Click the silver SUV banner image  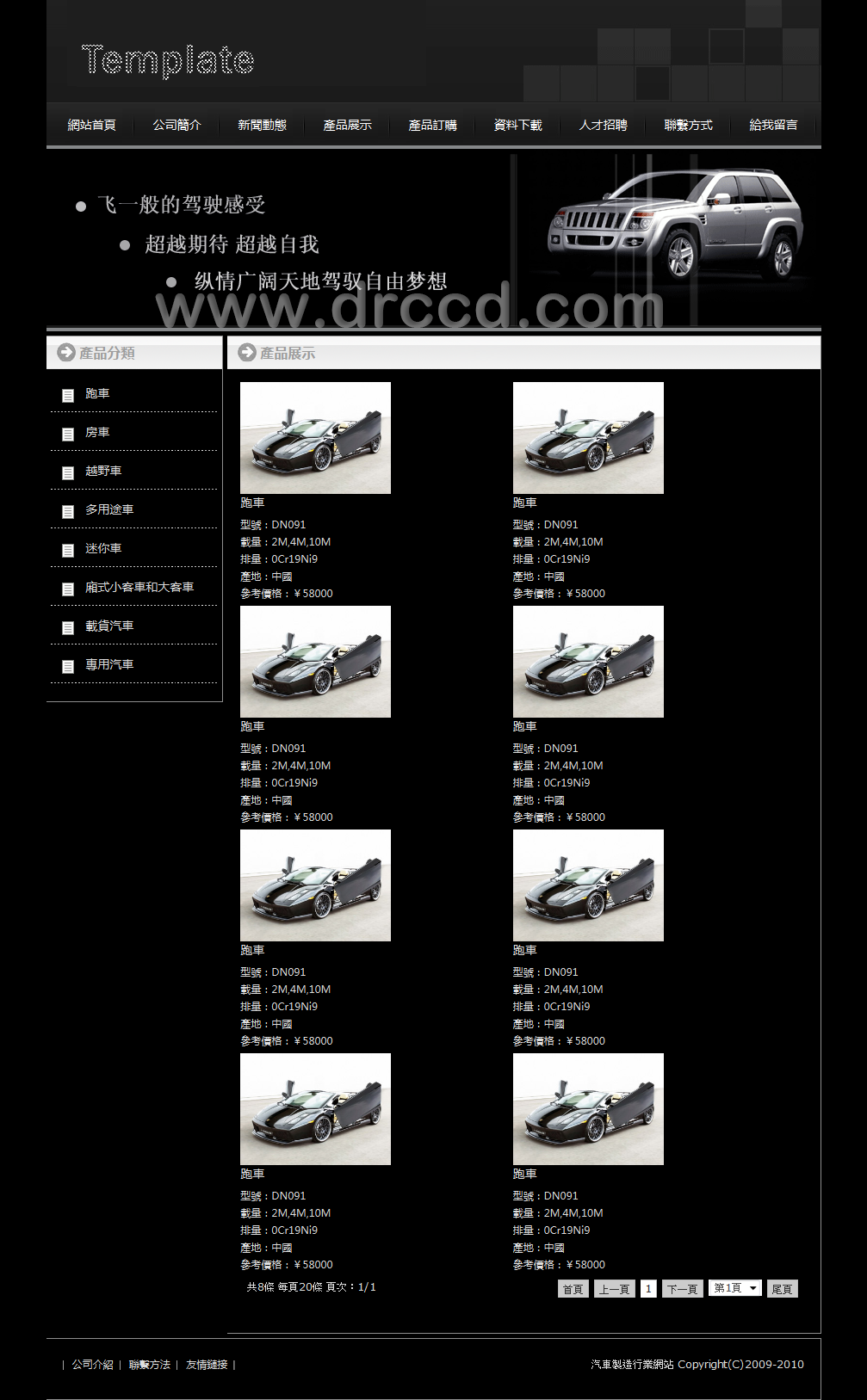[676, 225]
